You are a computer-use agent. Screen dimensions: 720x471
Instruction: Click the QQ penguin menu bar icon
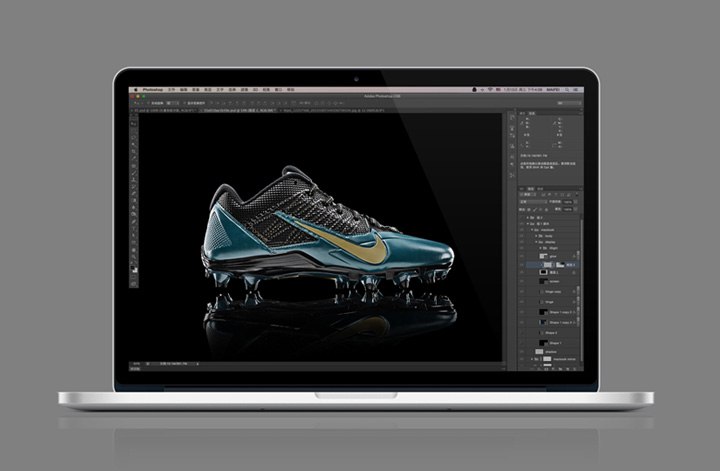click(x=474, y=90)
